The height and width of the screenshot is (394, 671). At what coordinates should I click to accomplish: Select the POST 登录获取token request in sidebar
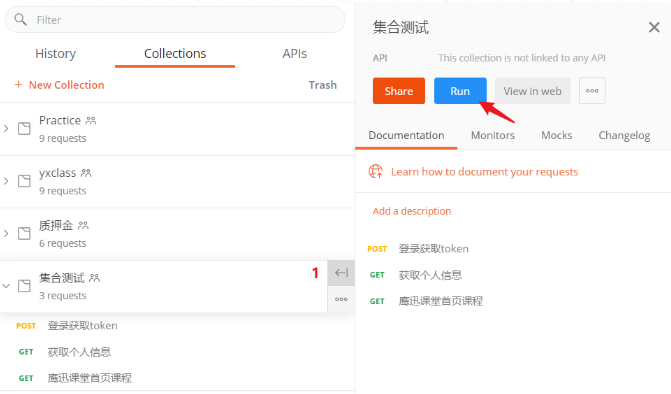(67, 326)
